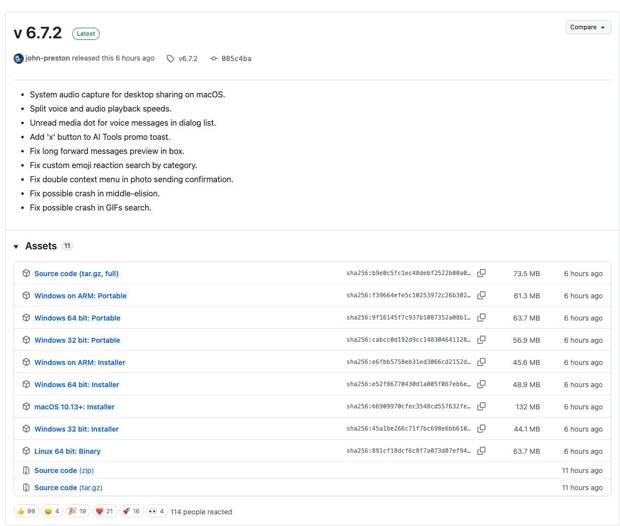
Task: Toggle the eyes reaction
Action: tap(156, 511)
